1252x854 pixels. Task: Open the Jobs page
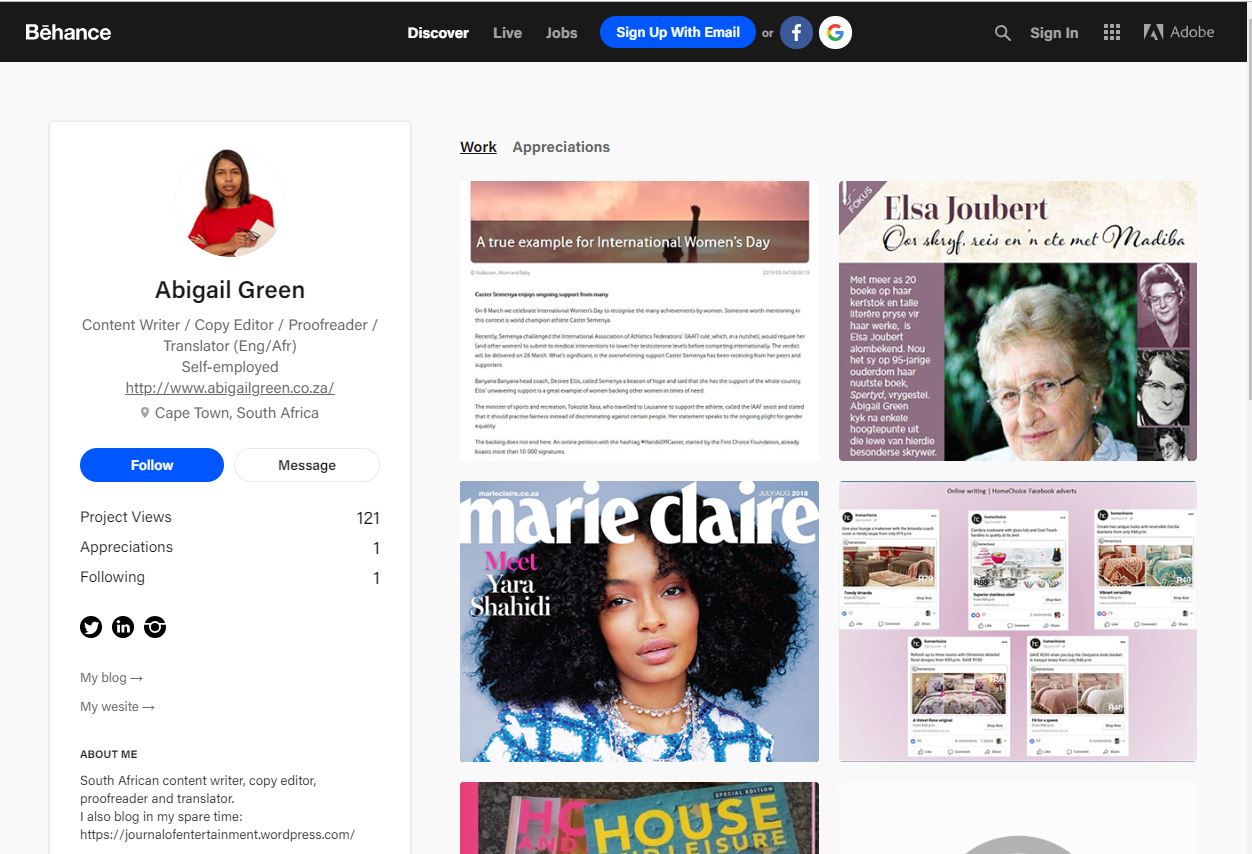point(561,33)
